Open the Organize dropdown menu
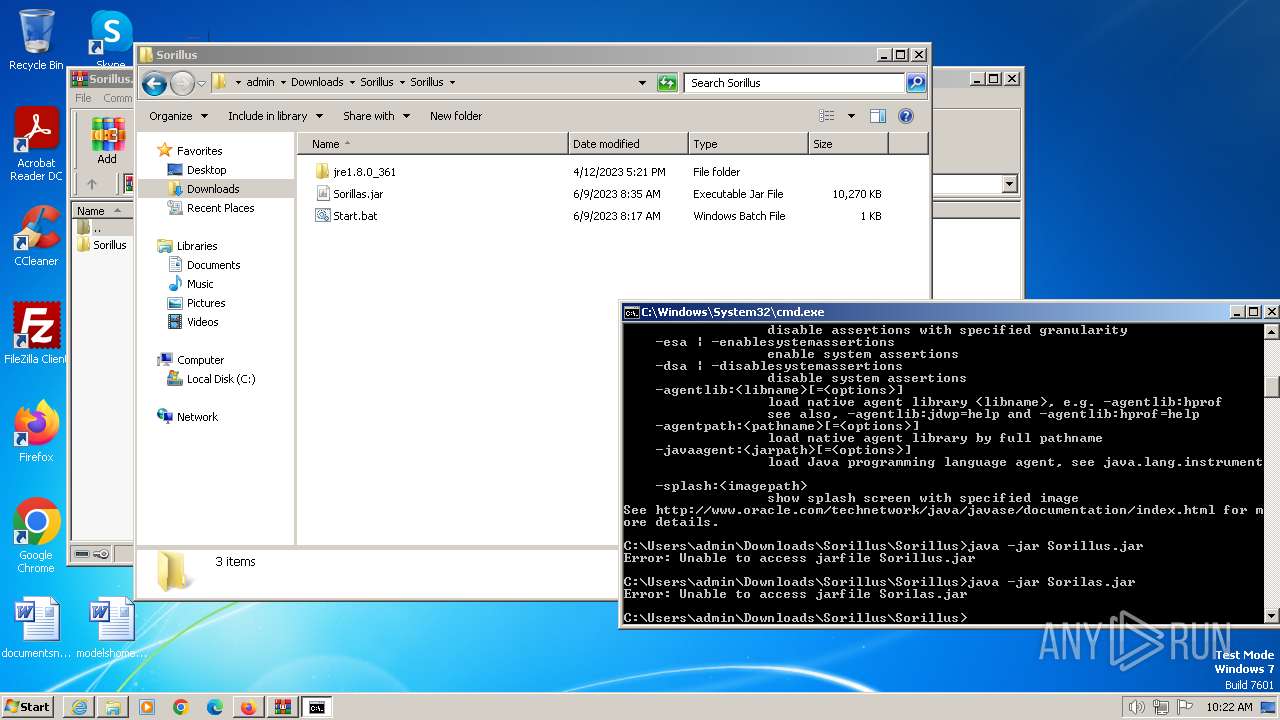The image size is (1280, 720). (178, 116)
